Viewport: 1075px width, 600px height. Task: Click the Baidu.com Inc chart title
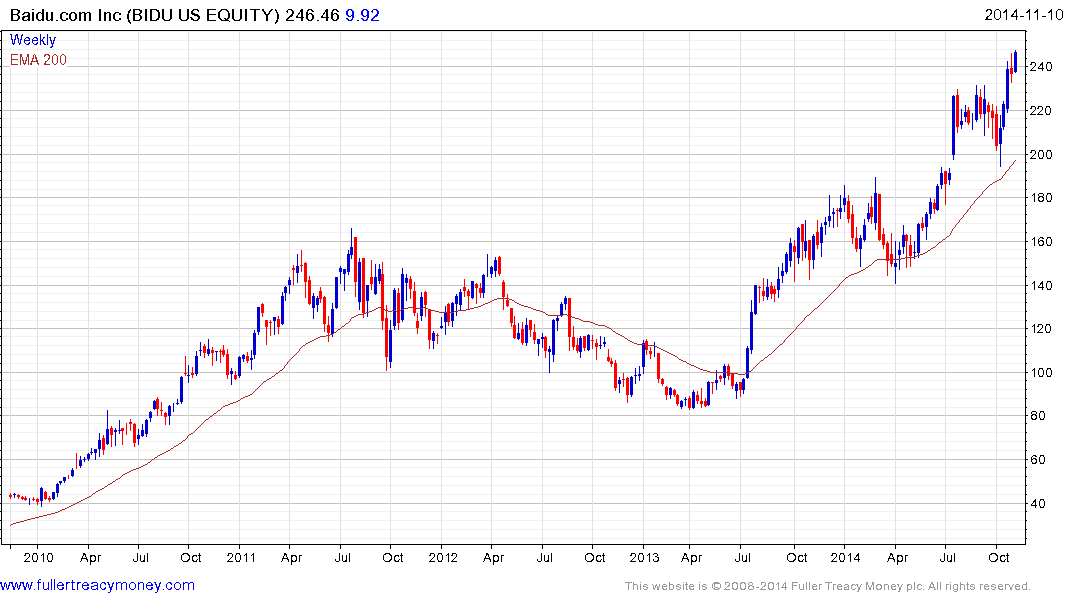click(x=145, y=15)
